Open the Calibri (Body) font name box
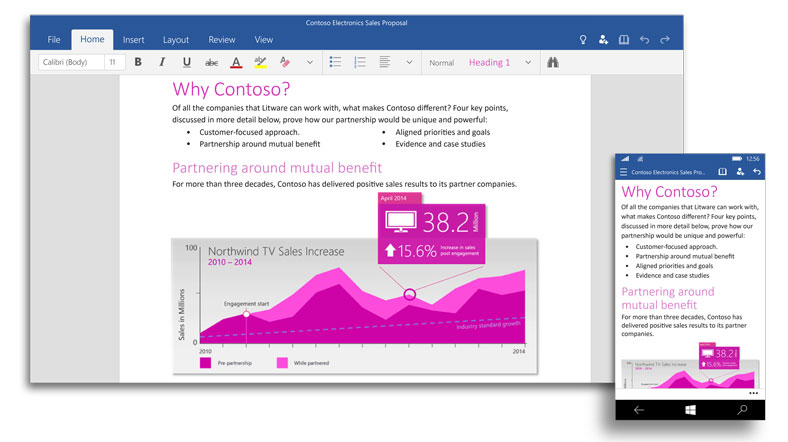This screenshot has width=788, height=442. click(71, 62)
